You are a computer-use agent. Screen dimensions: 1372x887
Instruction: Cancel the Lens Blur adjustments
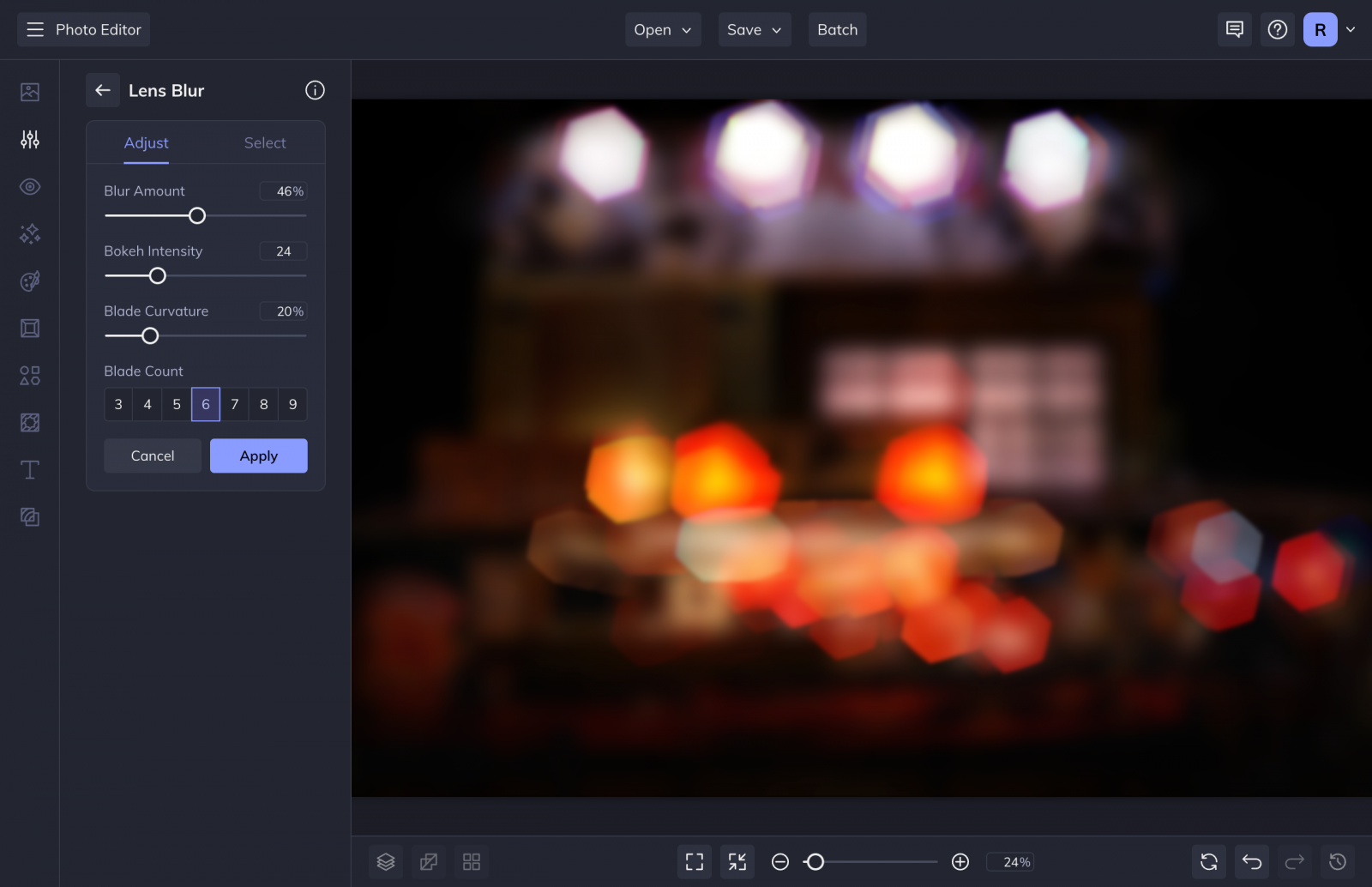coord(152,456)
